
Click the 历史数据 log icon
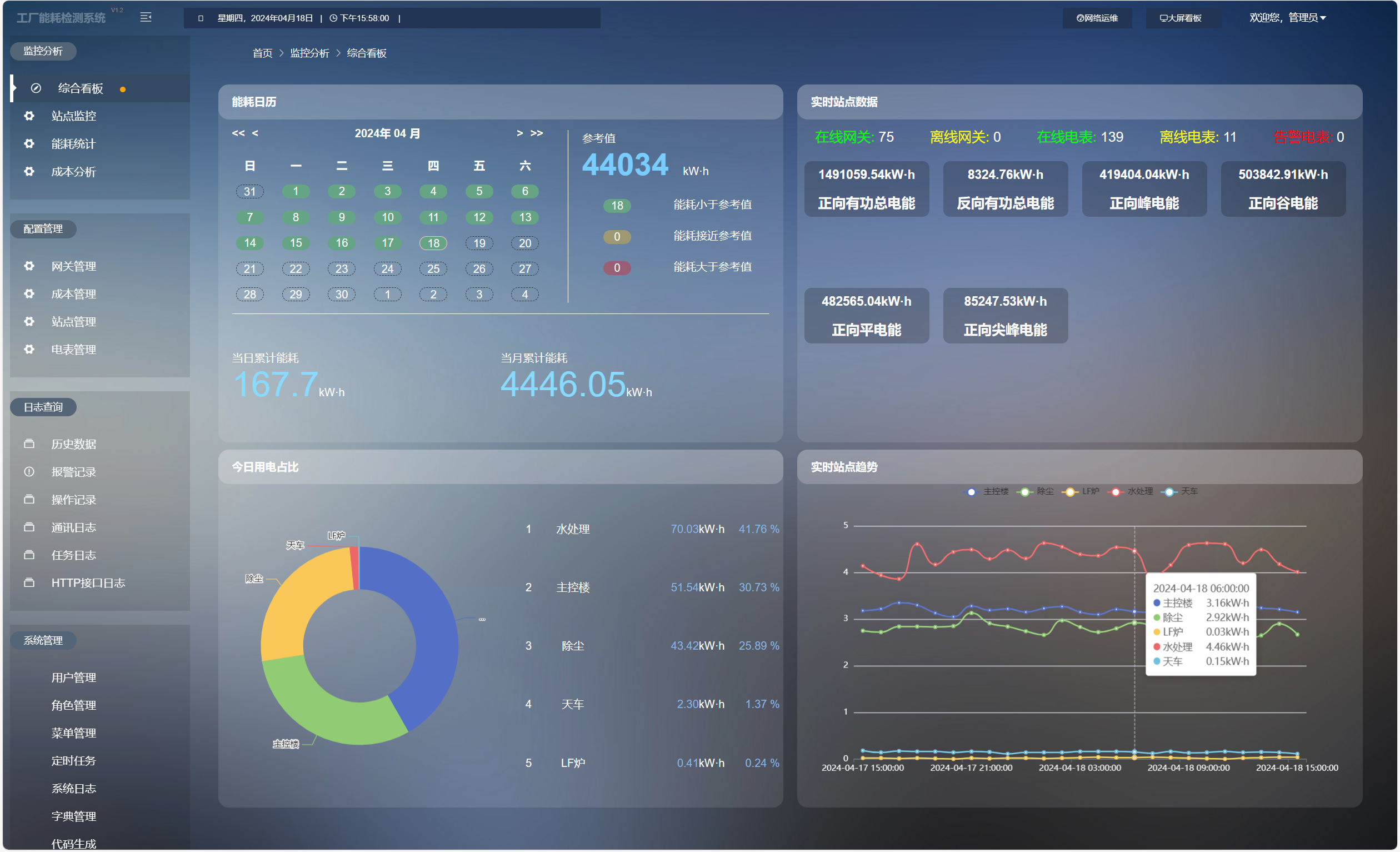point(29,444)
